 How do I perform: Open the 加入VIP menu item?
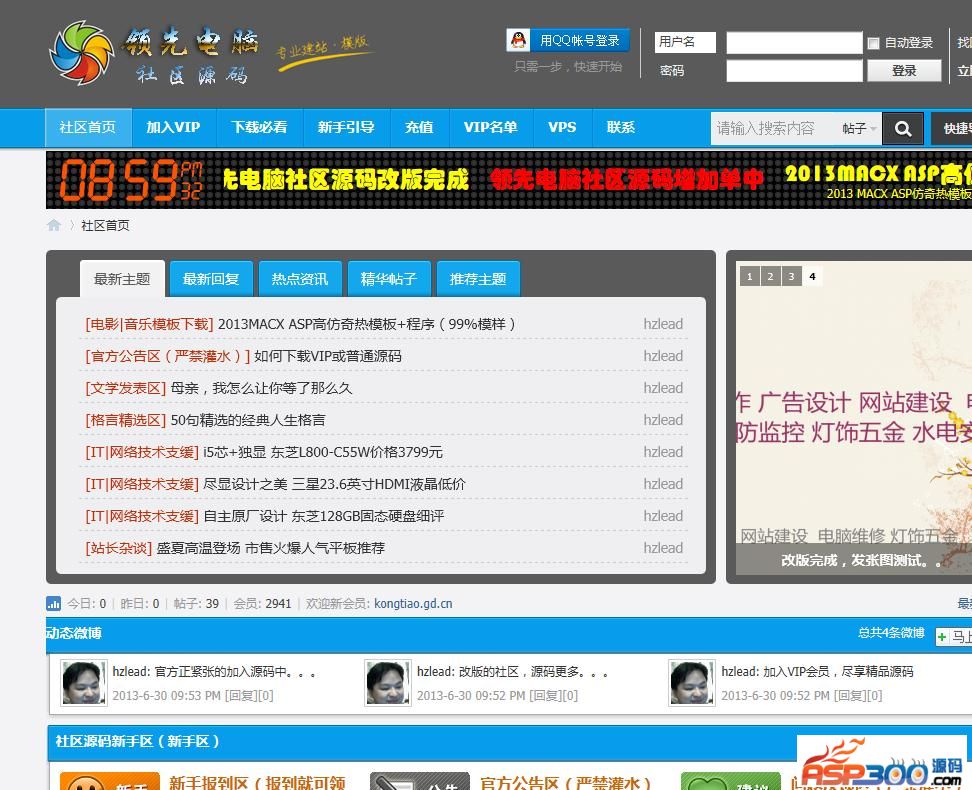coord(174,128)
